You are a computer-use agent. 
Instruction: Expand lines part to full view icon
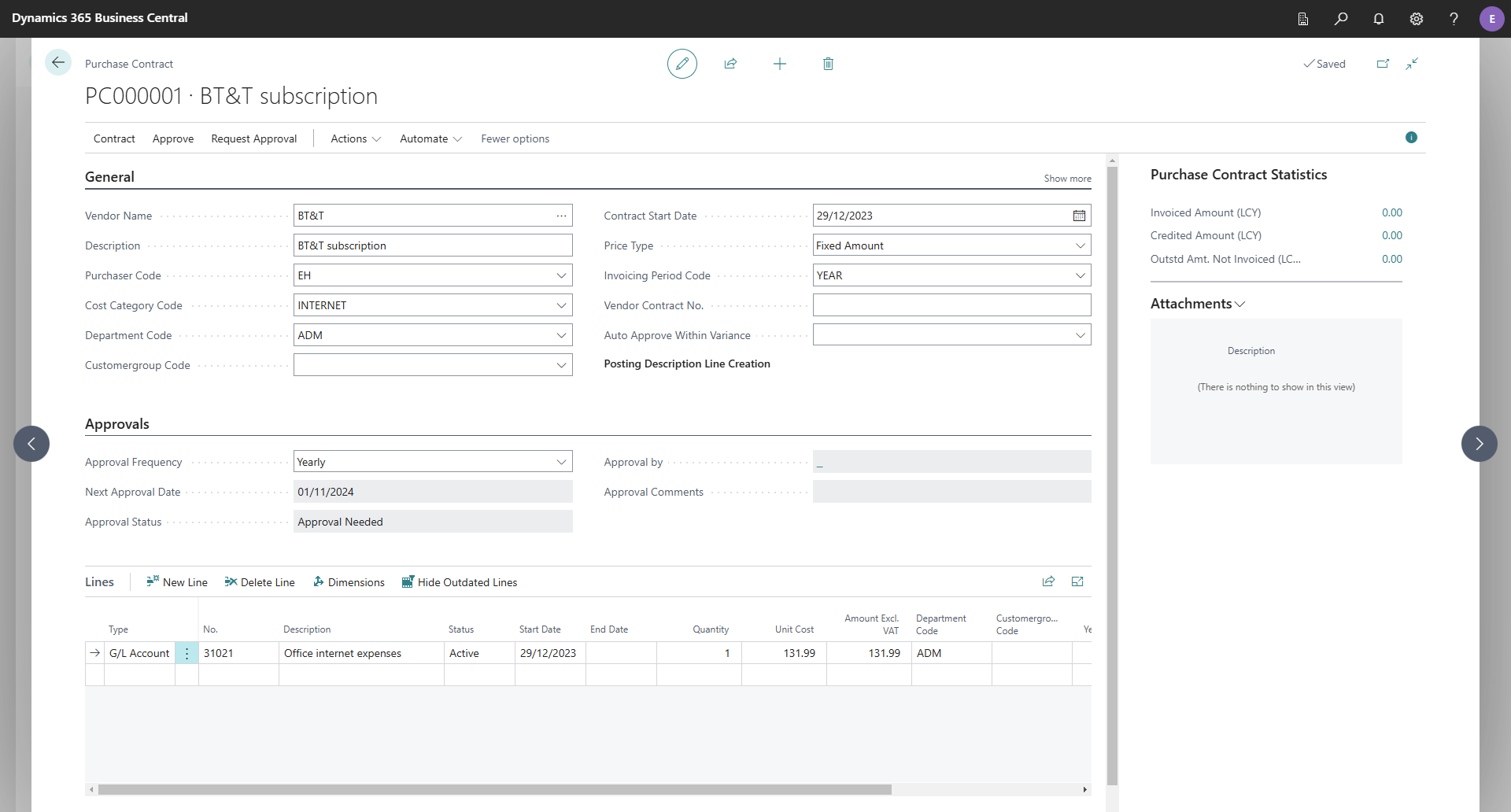point(1077,581)
